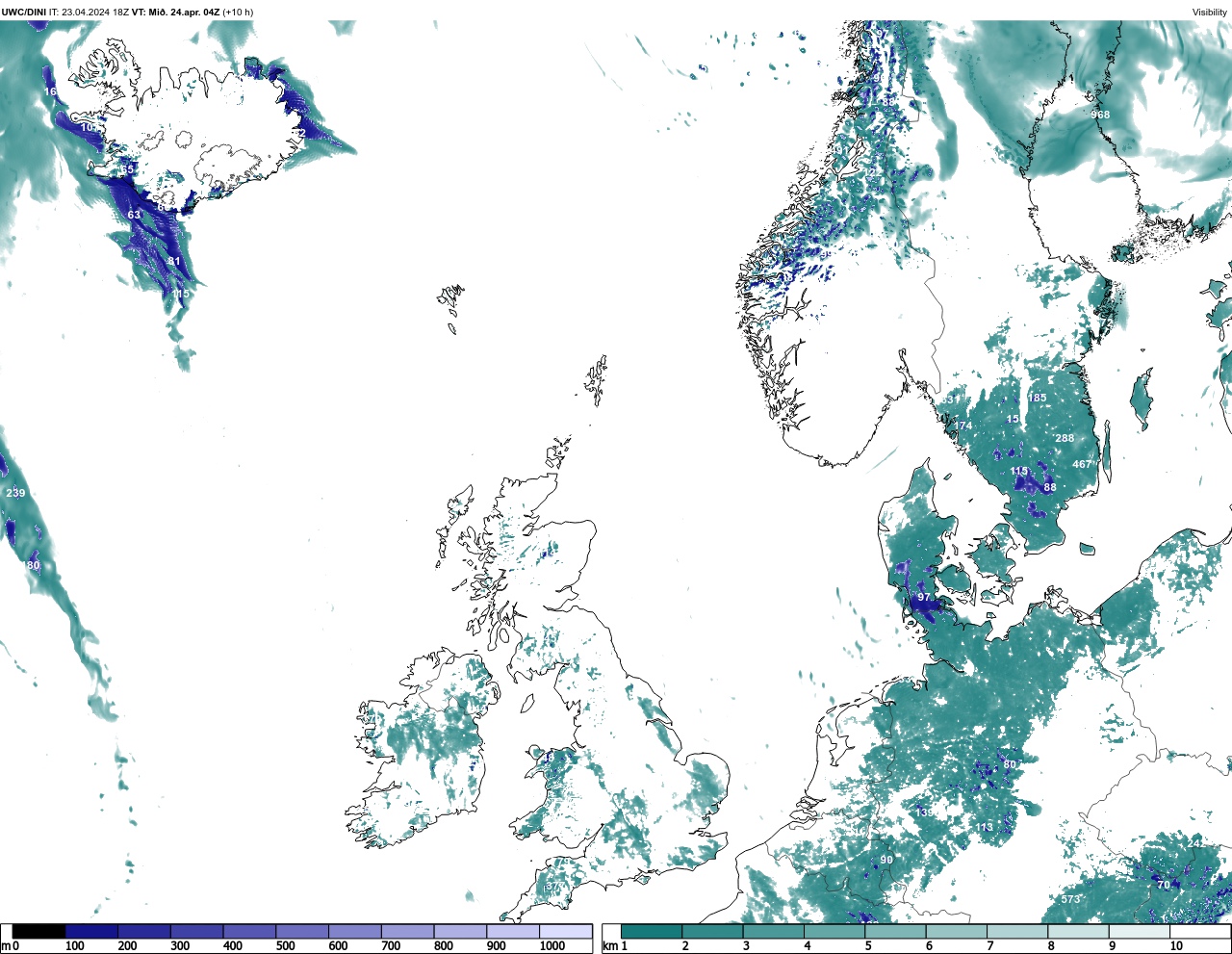Click the "5" tick label on km scale
This screenshot has height=954, width=1232.
(868, 946)
